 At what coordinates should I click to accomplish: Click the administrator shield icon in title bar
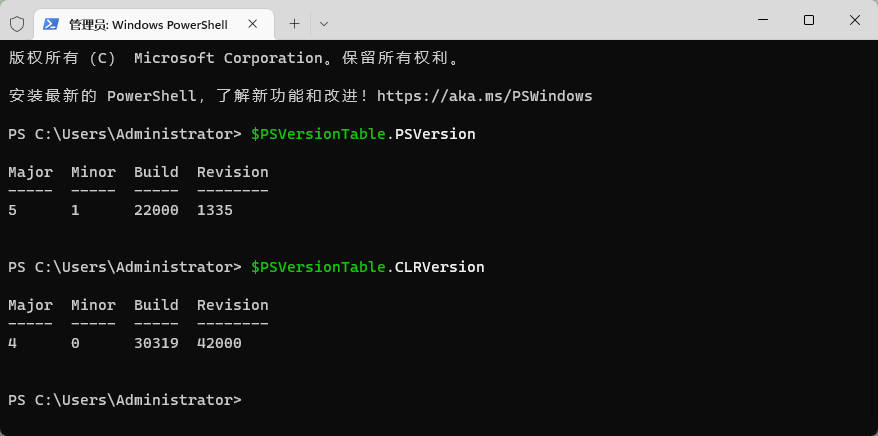(x=17, y=23)
